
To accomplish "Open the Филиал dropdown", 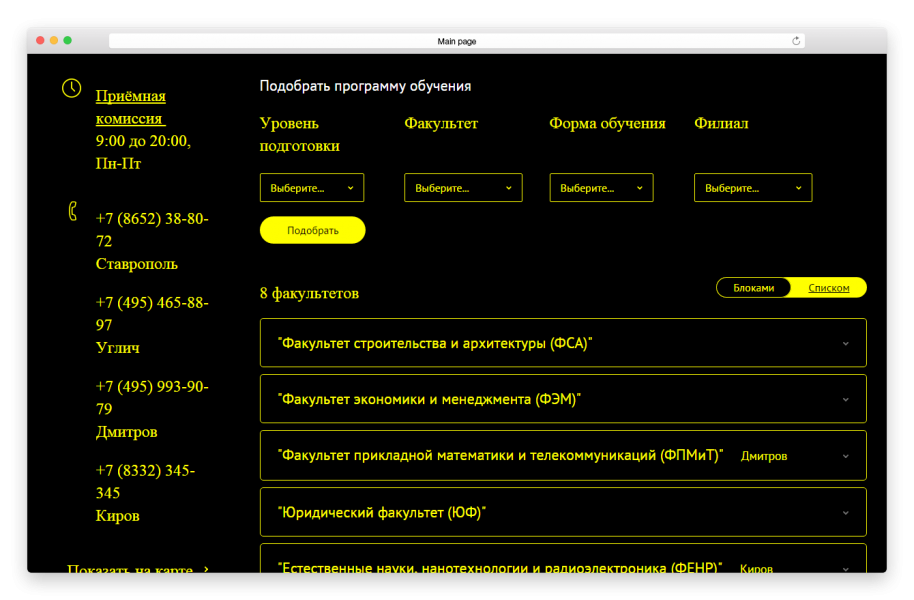I will (753, 188).
